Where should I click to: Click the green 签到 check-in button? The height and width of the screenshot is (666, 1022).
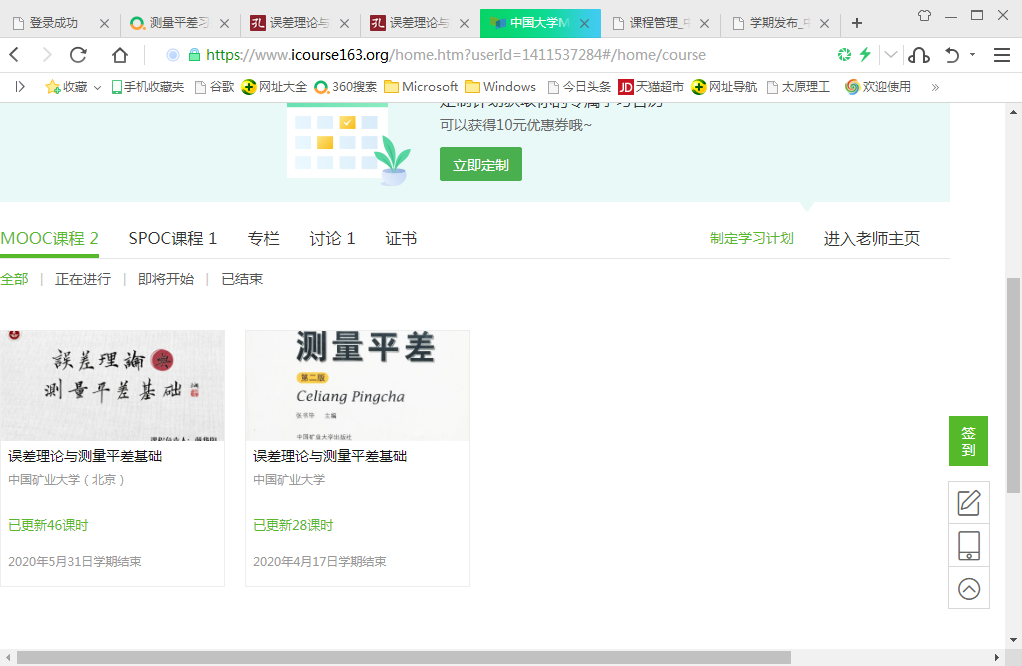[x=968, y=441]
